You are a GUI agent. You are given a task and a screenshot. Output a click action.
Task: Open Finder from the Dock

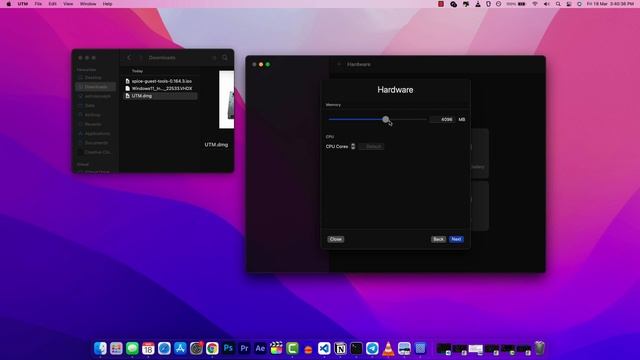(x=100, y=348)
